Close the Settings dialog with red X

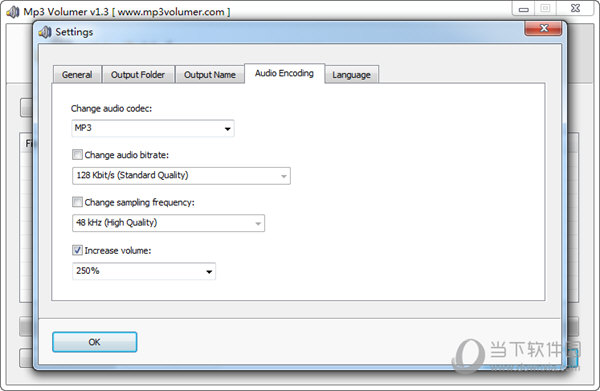pos(543,28)
